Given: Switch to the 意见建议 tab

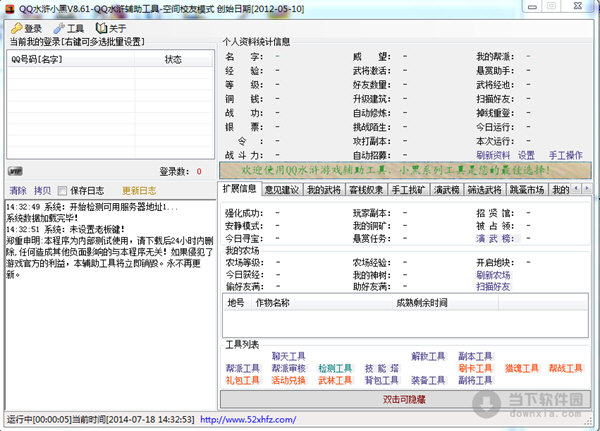Looking at the screenshot, I should point(282,190).
